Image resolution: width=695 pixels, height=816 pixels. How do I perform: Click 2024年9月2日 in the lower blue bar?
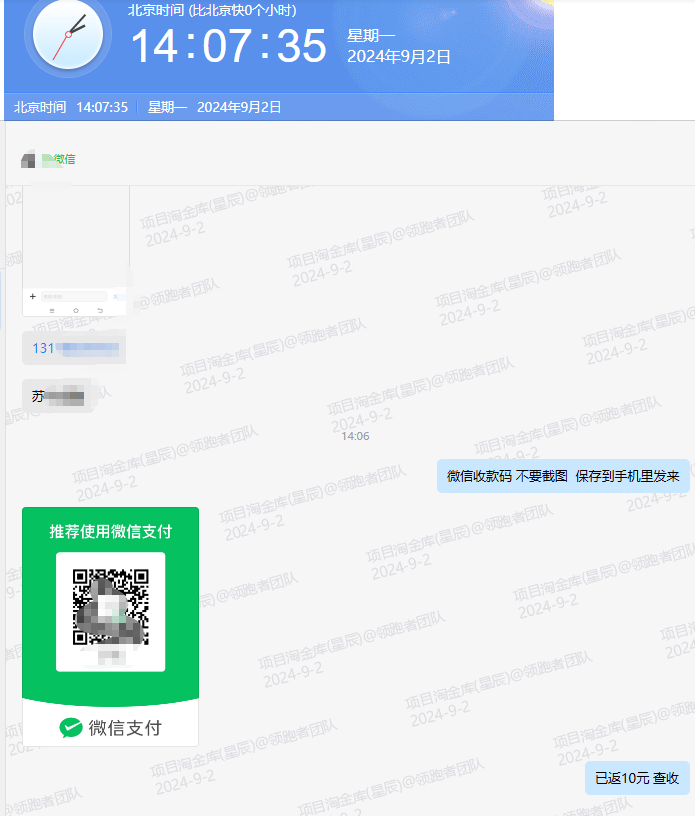(239, 107)
